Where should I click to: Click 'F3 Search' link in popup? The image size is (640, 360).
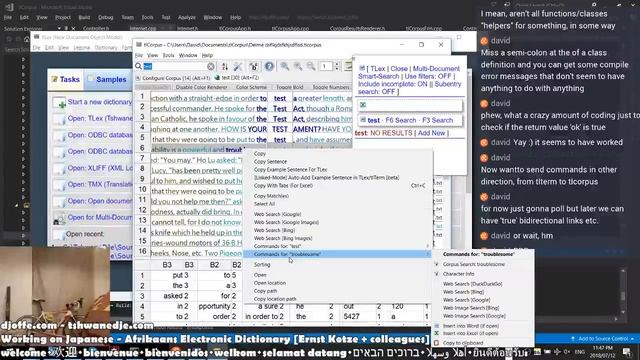[x=438, y=120]
